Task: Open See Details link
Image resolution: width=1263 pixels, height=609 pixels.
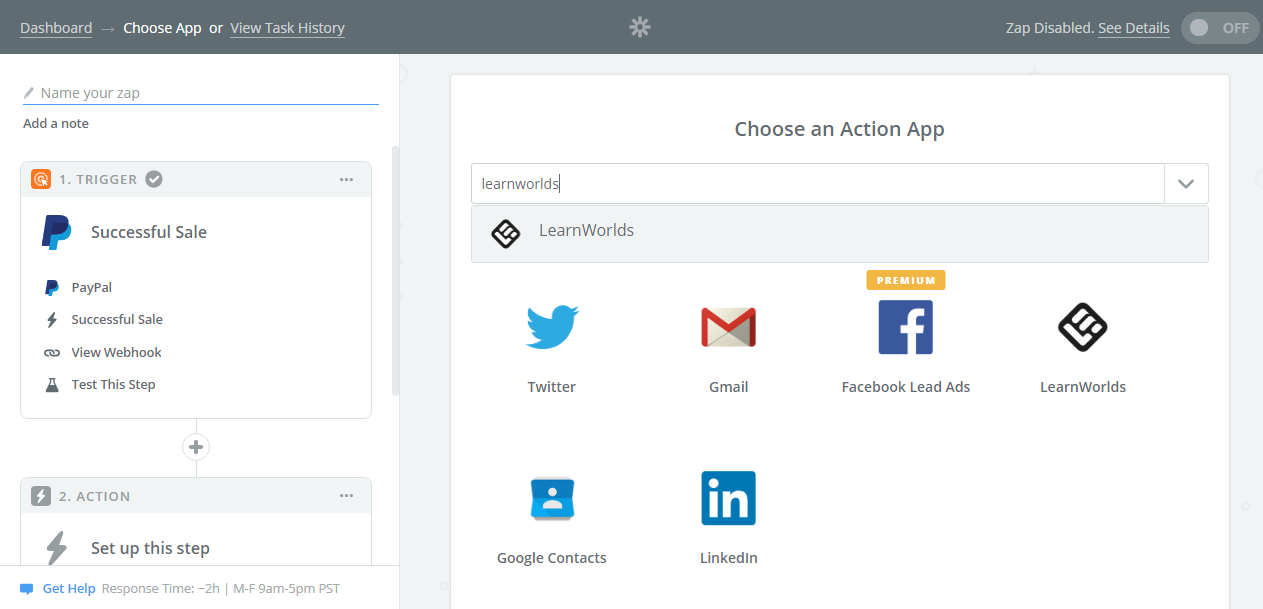Action: (1133, 28)
